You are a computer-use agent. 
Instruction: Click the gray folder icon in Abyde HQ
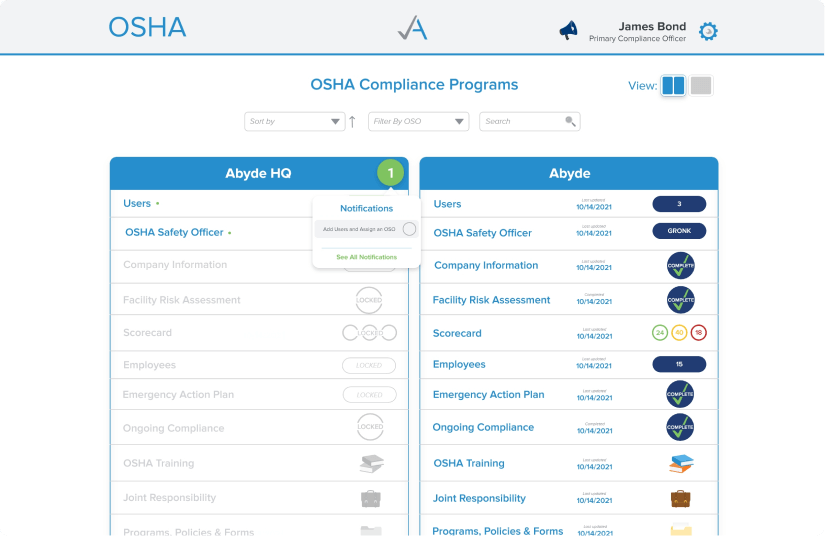point(371,530)
